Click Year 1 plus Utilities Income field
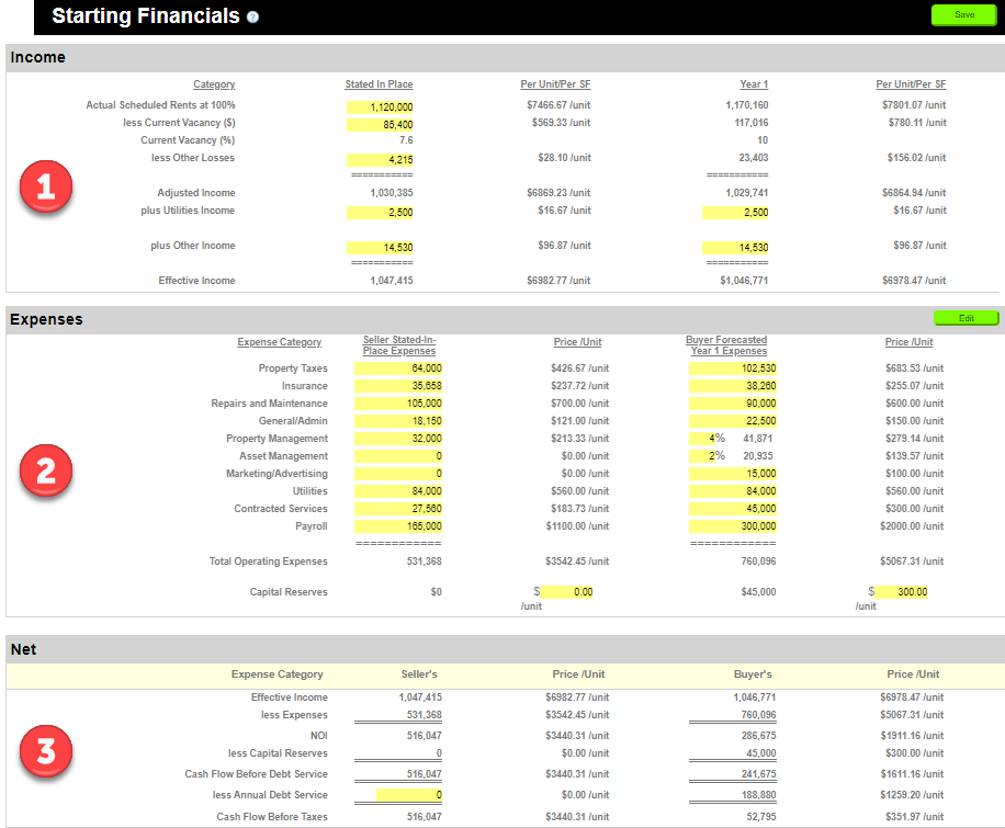Viewport: 1005px width, 828px height. pyautogui.click(x=736, y=212)
